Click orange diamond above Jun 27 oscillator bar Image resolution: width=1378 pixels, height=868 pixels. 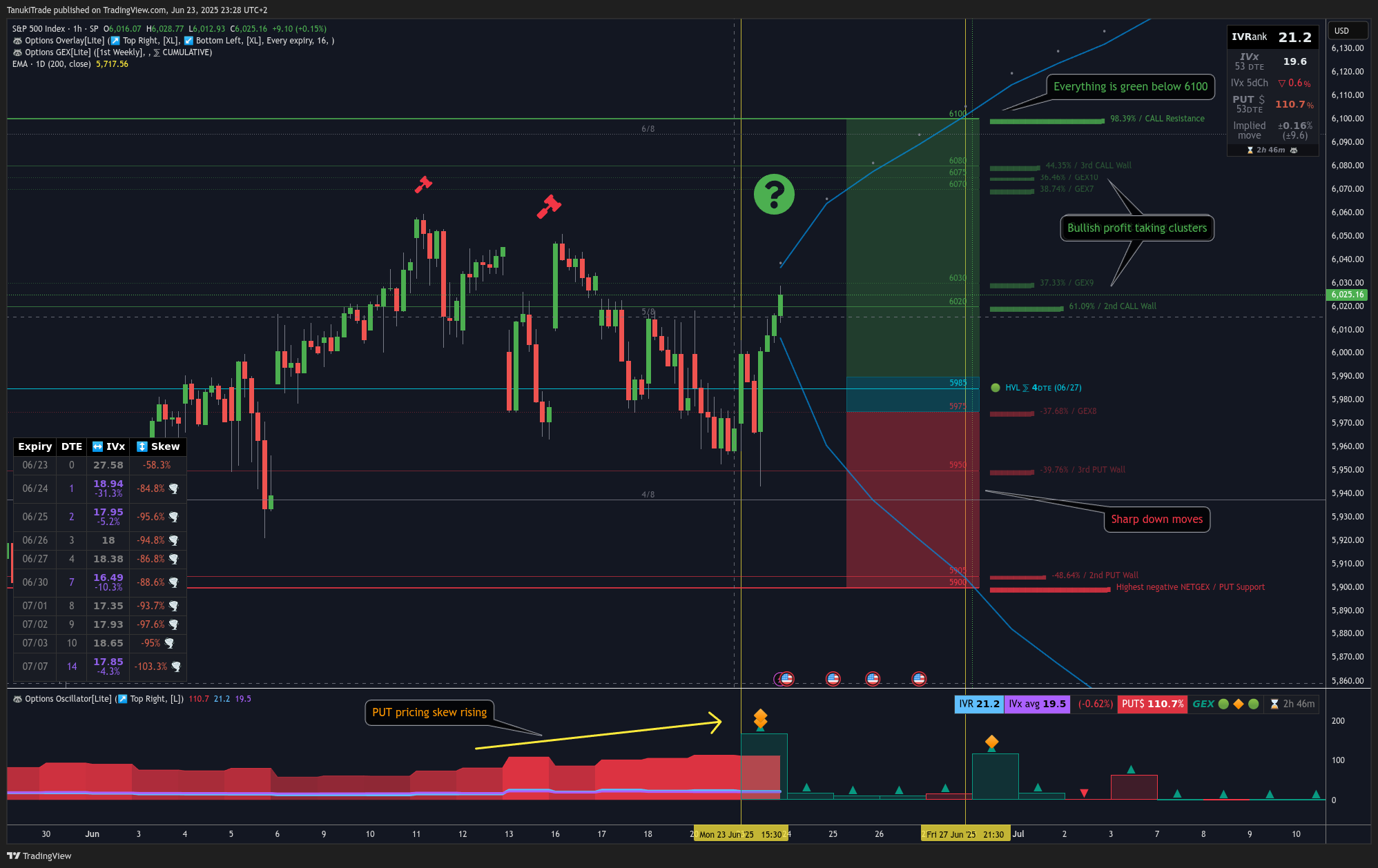[x=991, y=742]
